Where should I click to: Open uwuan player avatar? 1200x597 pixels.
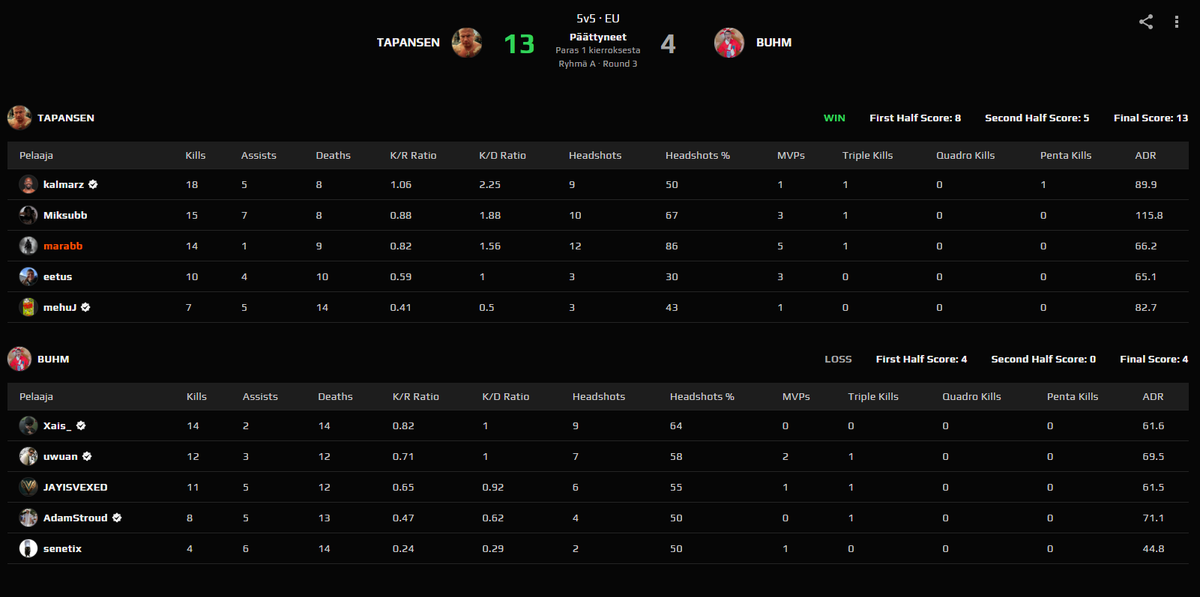[28, 456]
